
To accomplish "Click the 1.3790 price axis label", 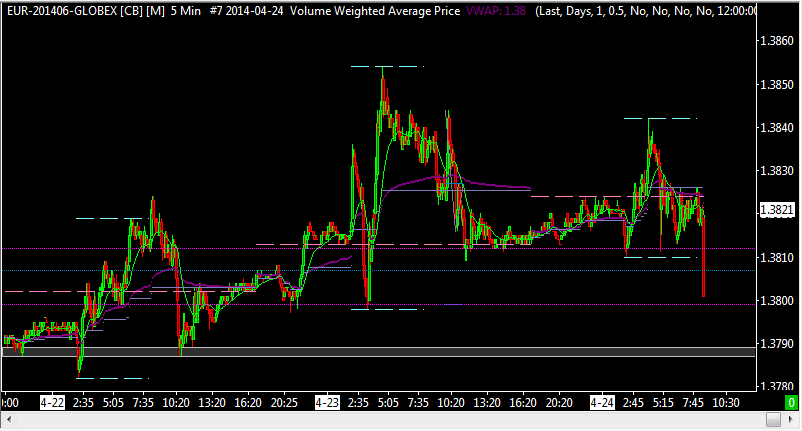I will tap(777, 344).
